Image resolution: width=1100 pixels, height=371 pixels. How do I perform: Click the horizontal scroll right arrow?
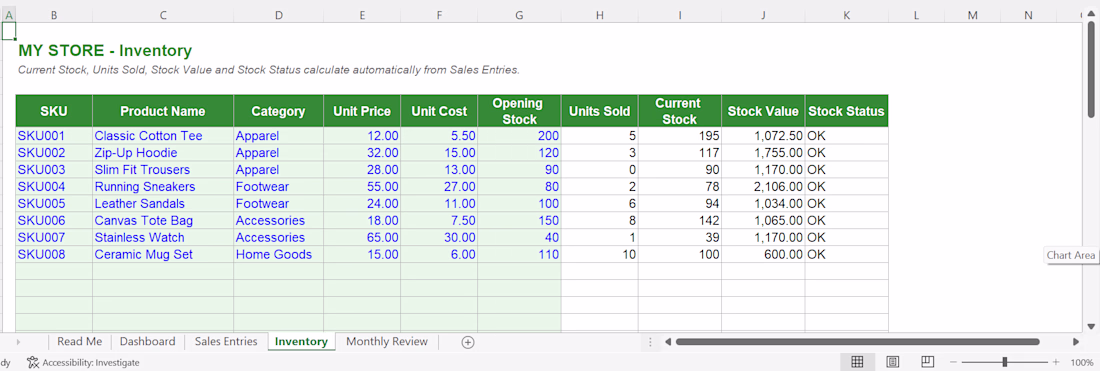point(1076,342)
